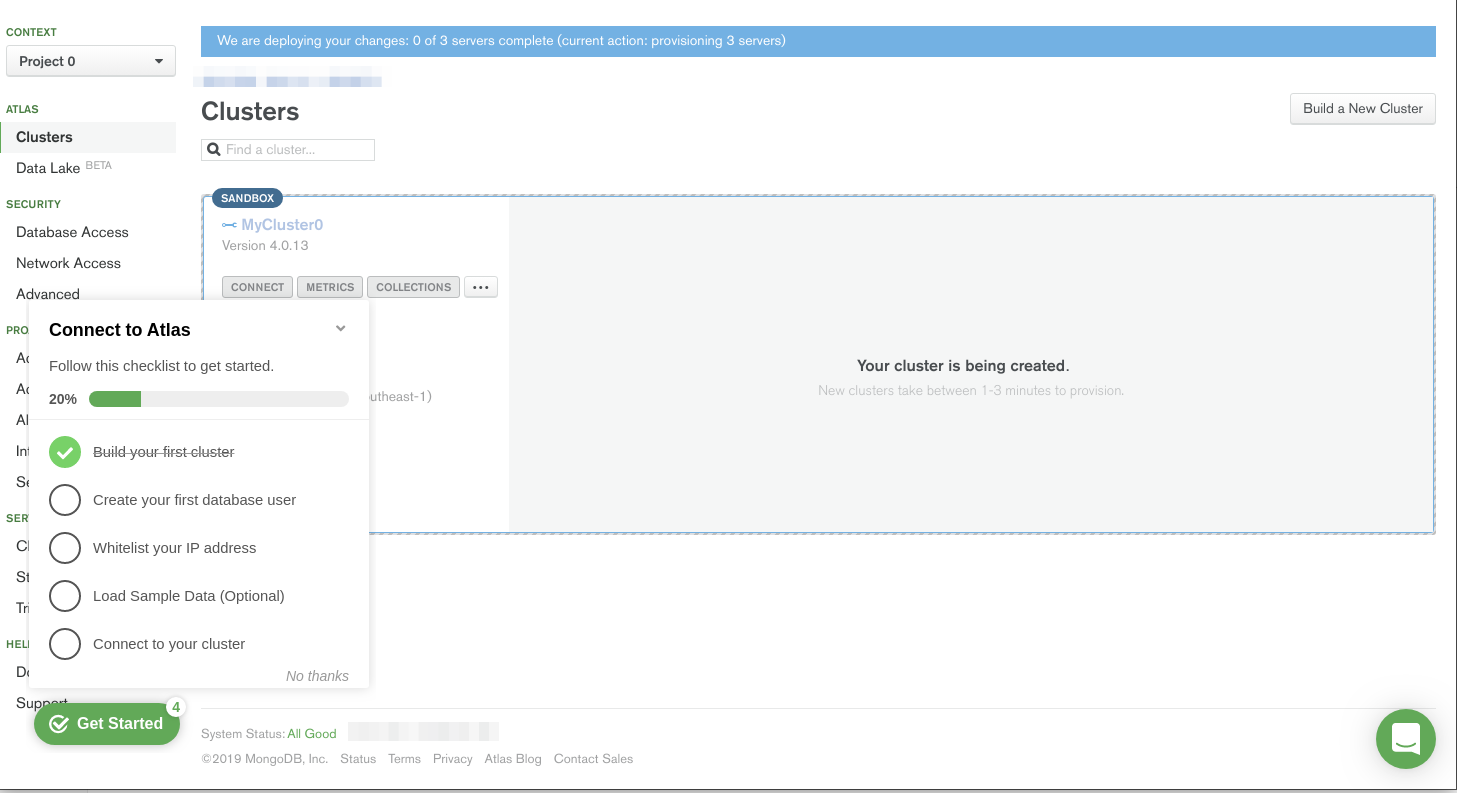Click the notification badge showing 4
1457x793 pixels.
(175, 708)
